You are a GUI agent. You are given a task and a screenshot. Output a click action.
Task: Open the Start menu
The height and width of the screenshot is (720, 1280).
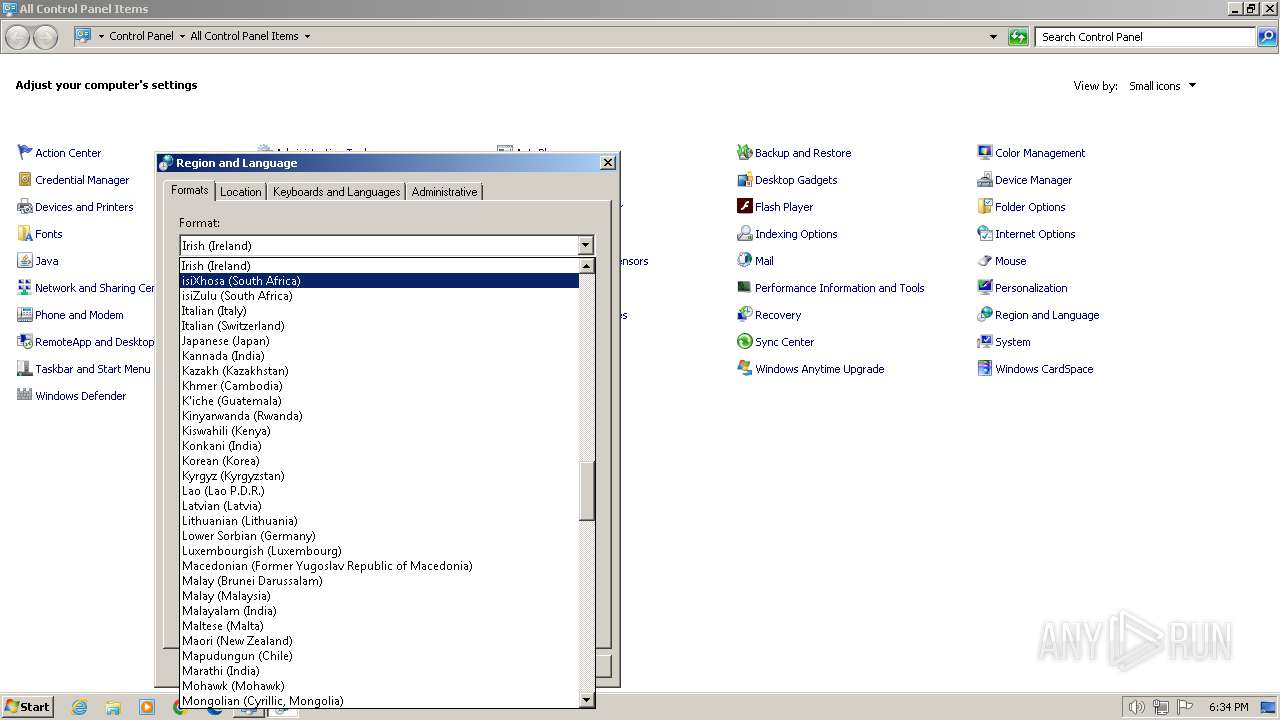click(27, 707)
